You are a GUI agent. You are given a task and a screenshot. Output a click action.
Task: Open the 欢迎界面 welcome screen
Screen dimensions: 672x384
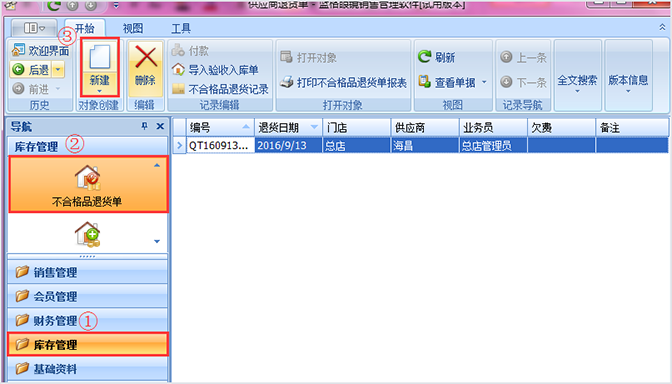(x=40, y=51)
